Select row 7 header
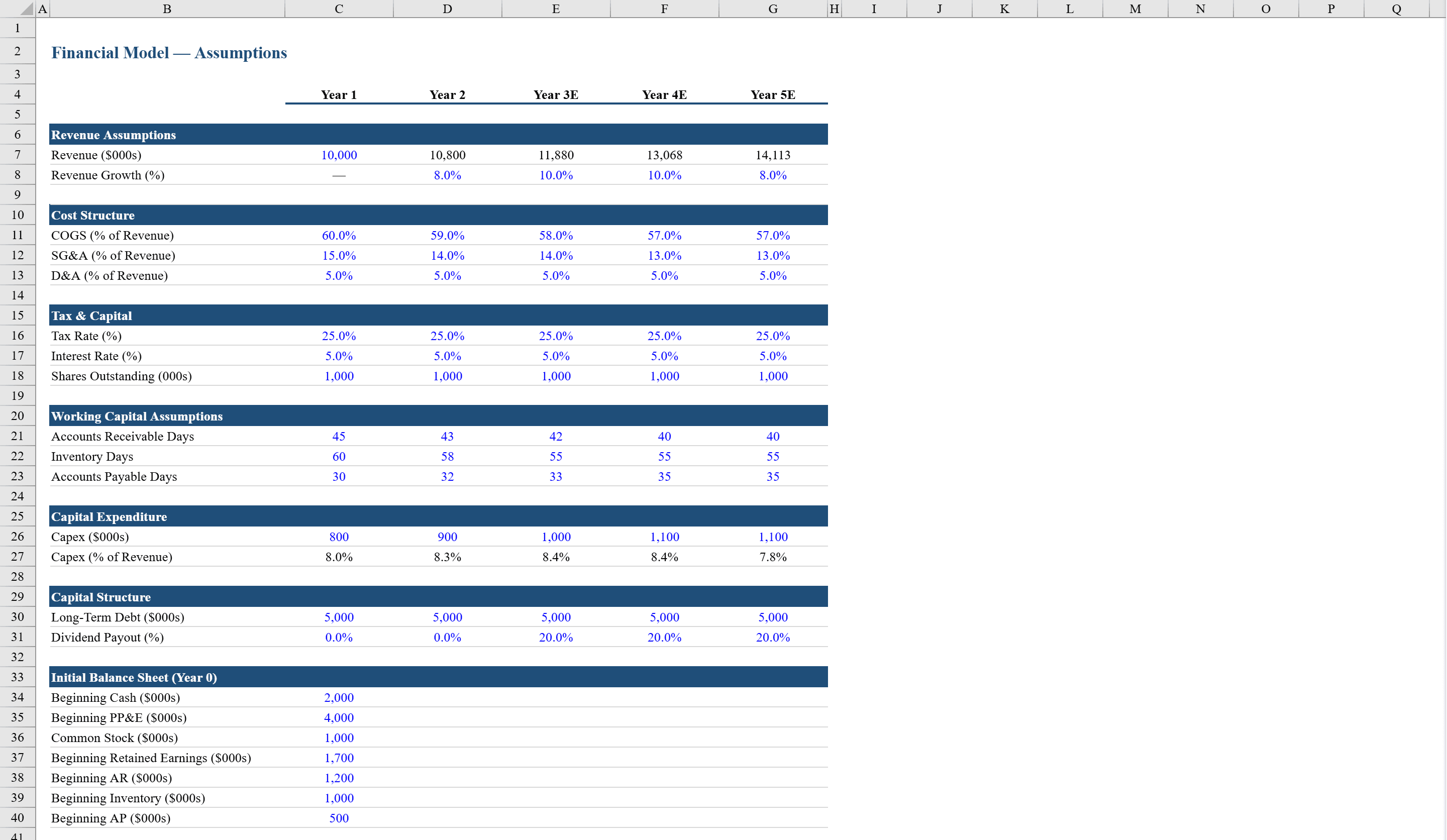This screenshot has height=840, width=1447. click(17, 154)
